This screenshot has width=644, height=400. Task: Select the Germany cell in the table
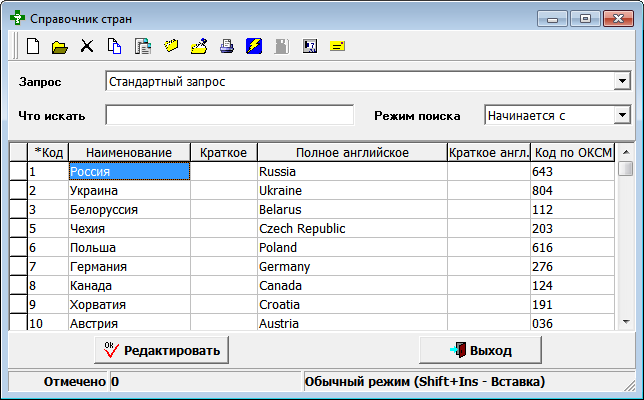pyautogui.click(x=352, y=267)
